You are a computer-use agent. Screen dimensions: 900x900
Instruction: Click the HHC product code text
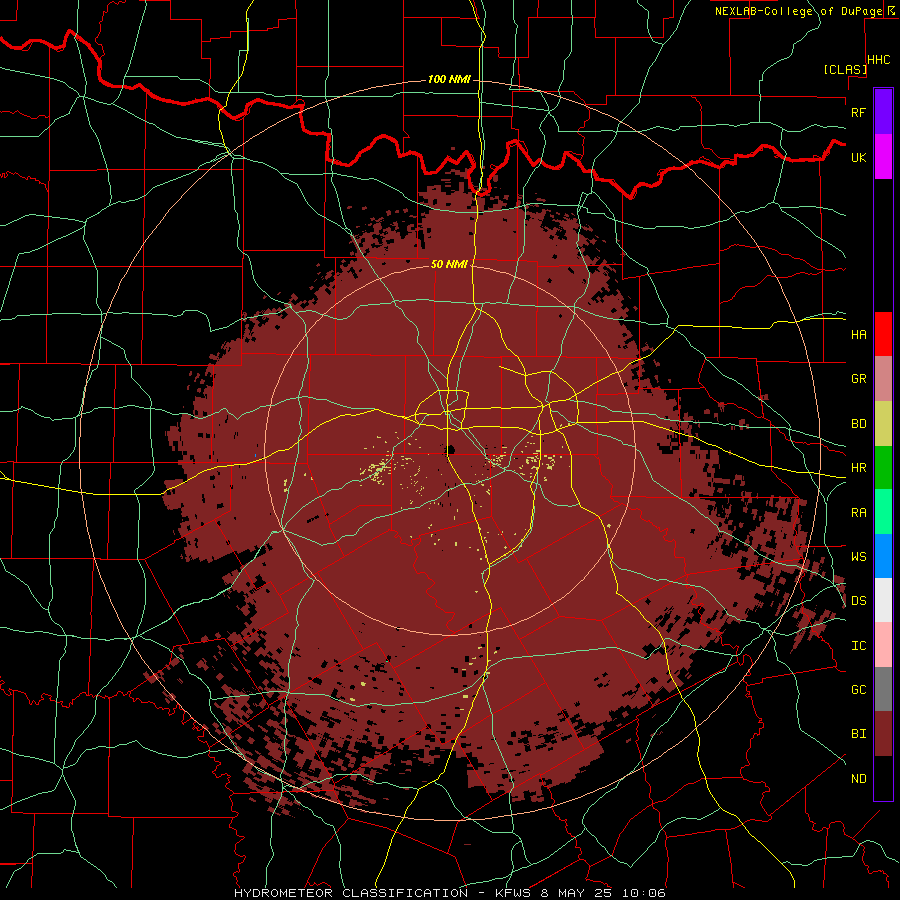click(x=878, y=60)
